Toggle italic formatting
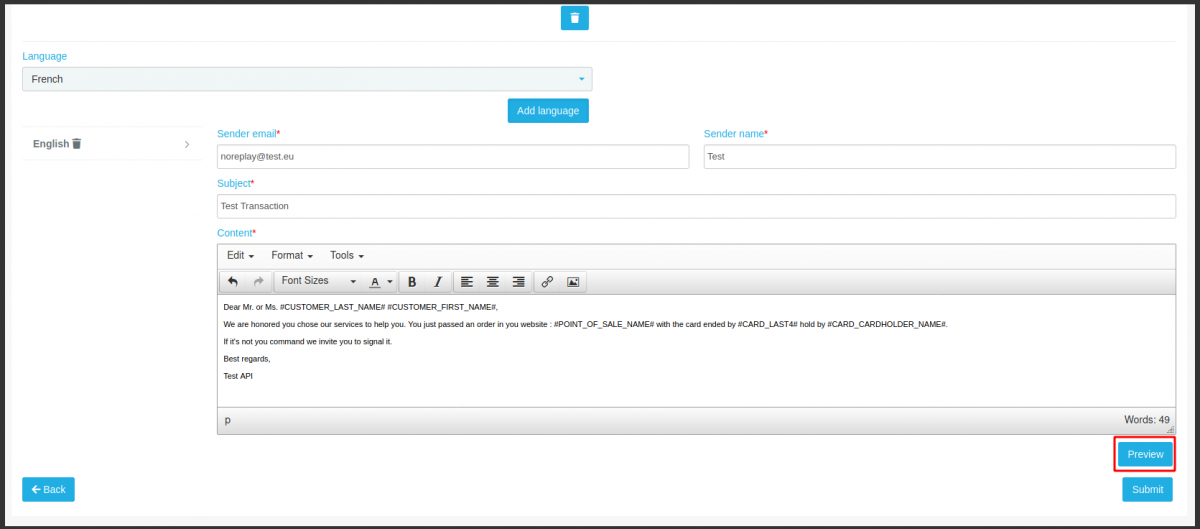The width and height of the screenshot is (1200, 529). tap(437, 282)
